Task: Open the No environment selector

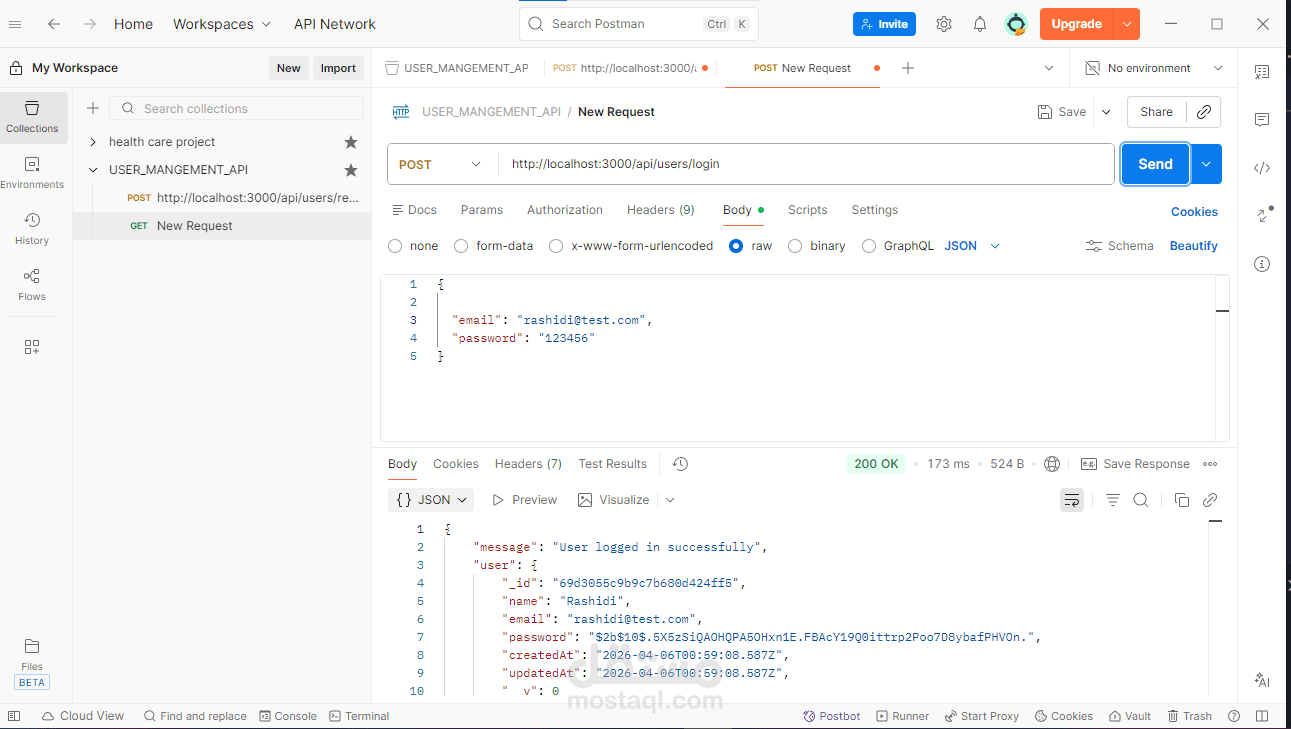Action: tap(1154, 68)
